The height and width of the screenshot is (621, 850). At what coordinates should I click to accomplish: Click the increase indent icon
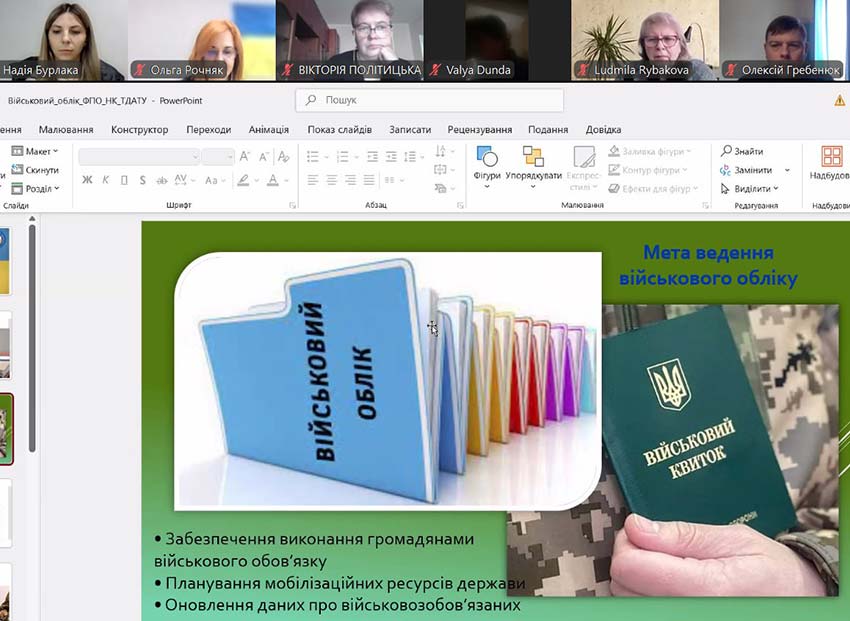[392, 157]
